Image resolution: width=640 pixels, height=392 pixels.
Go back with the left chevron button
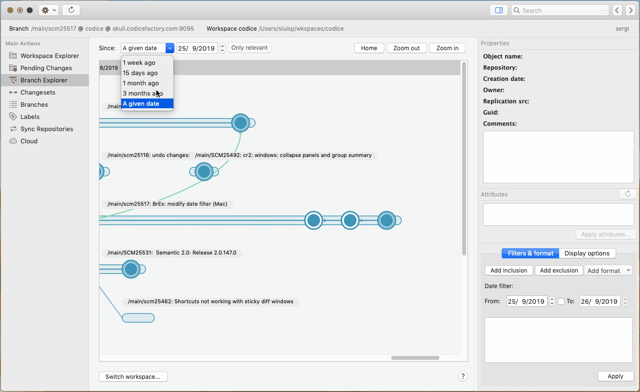(x=617, y=10)
